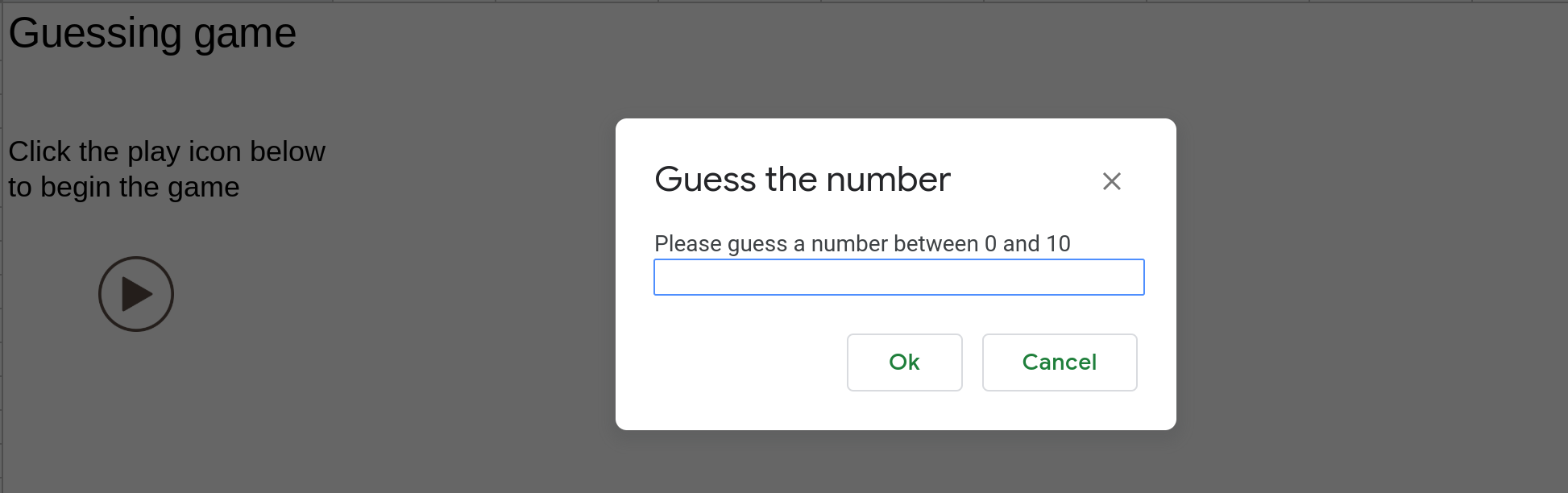Select the Guessing game title cell

pos(152,34)
